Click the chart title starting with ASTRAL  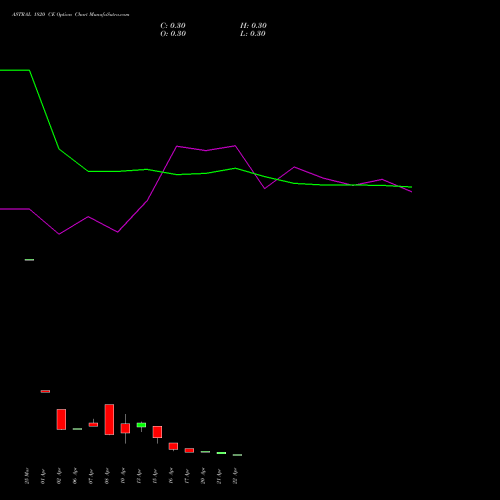click(71, 15)
